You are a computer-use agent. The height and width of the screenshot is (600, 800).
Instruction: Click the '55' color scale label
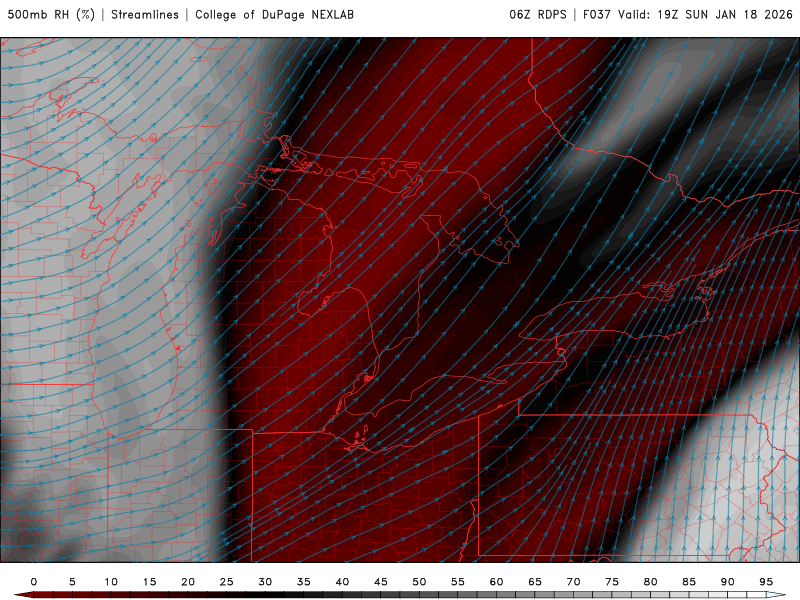[x=458, y=582]
